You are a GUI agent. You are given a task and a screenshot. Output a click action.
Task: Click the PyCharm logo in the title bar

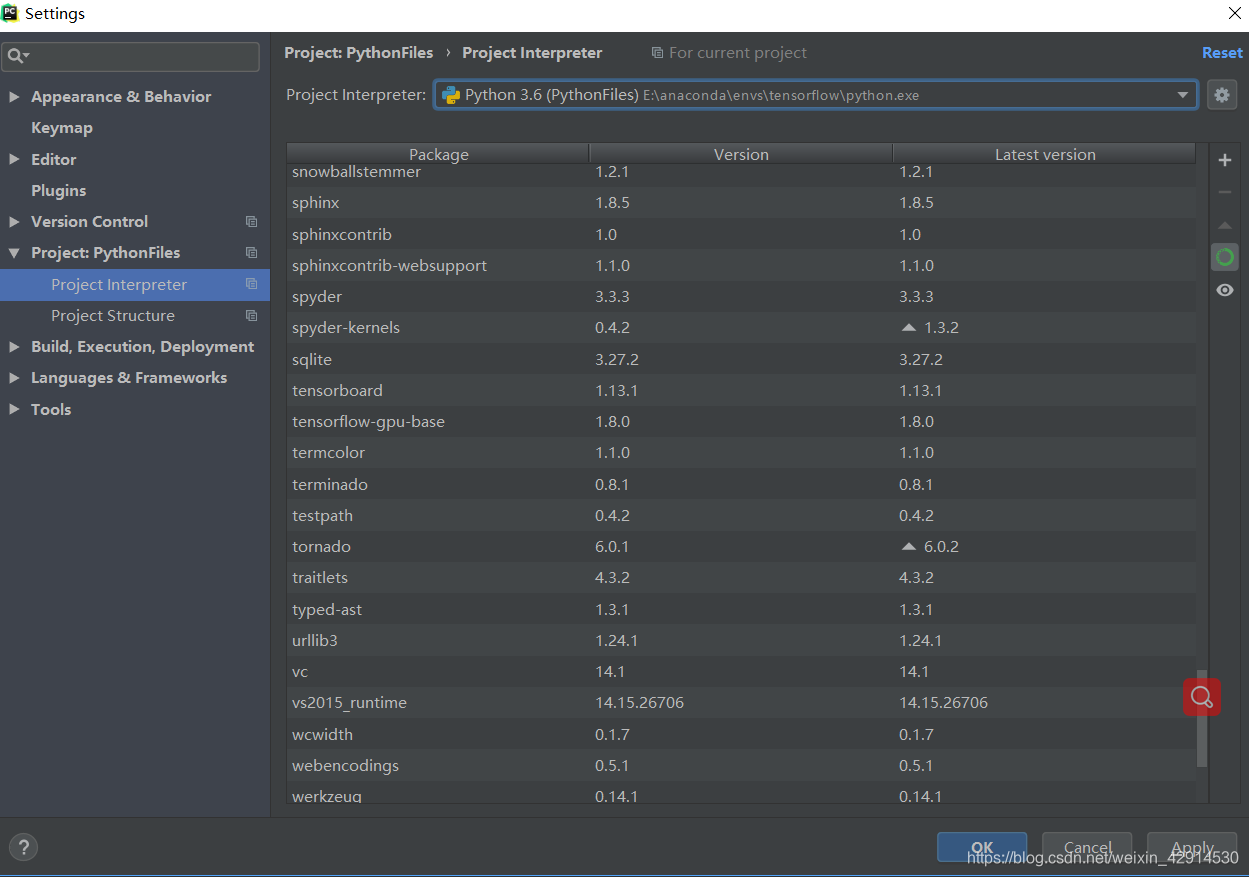click(x=10, y=13)
